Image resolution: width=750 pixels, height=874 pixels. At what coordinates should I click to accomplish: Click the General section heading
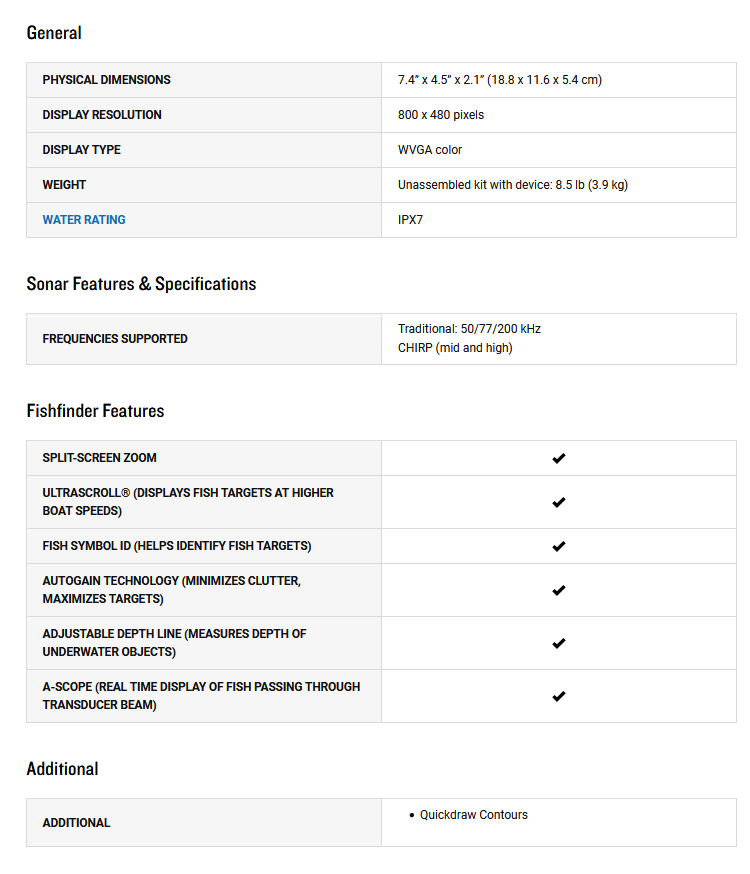(54, 33)
